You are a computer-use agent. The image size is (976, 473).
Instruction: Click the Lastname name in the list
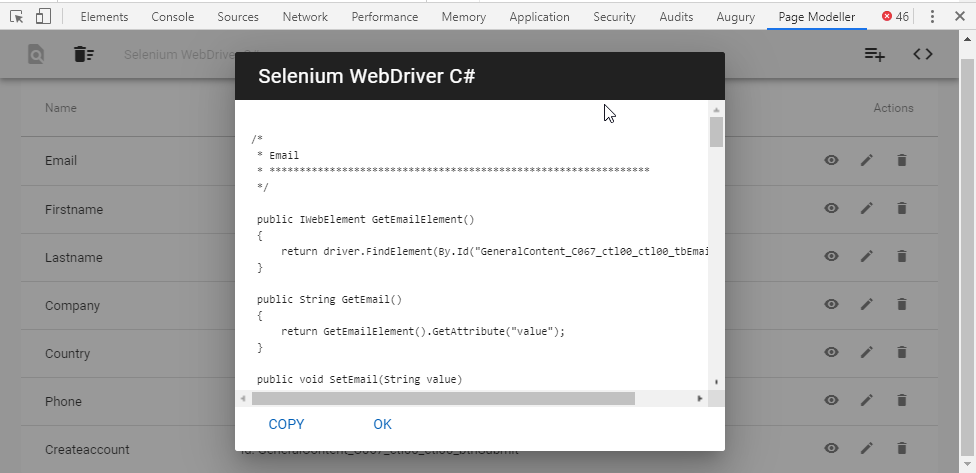click(73, 258)
